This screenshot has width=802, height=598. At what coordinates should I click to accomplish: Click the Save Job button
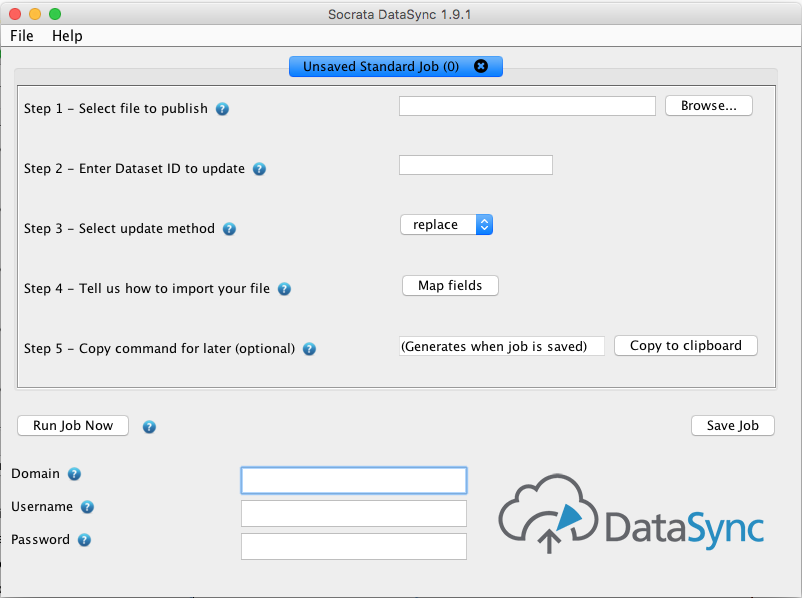pyautogui.click(x=732, y=426)
